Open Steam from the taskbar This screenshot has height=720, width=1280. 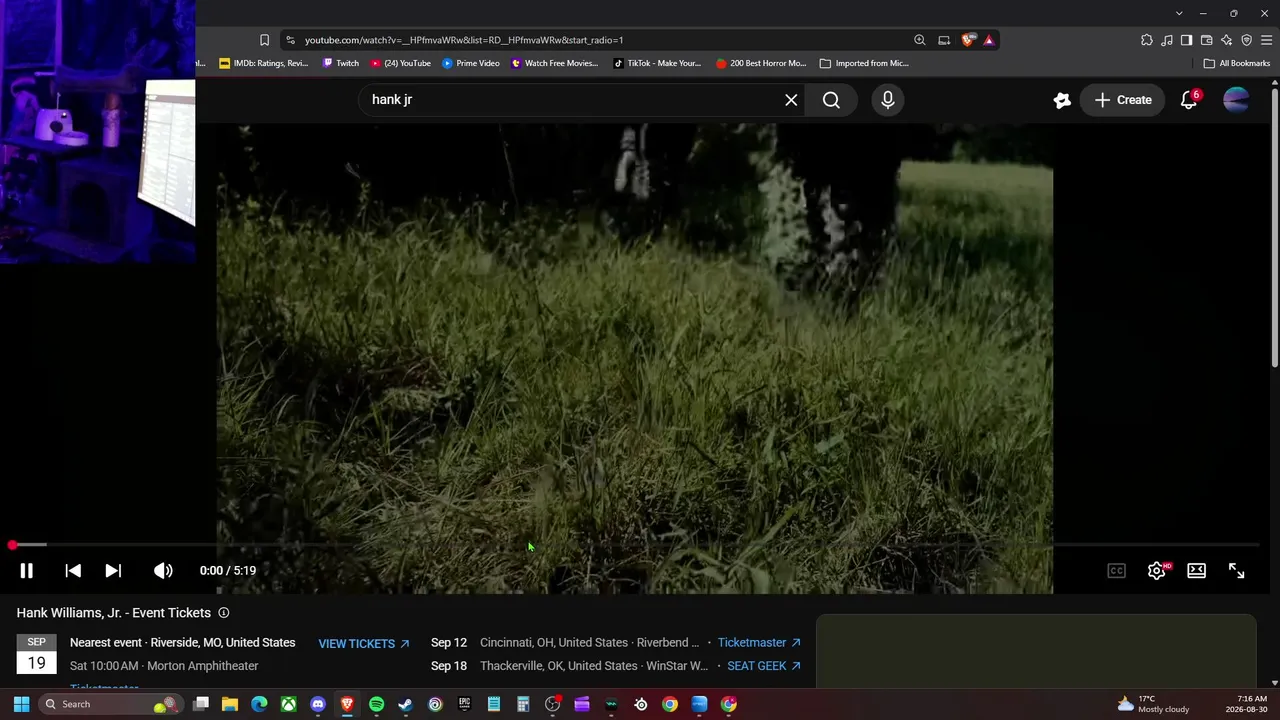coord(405,704)
